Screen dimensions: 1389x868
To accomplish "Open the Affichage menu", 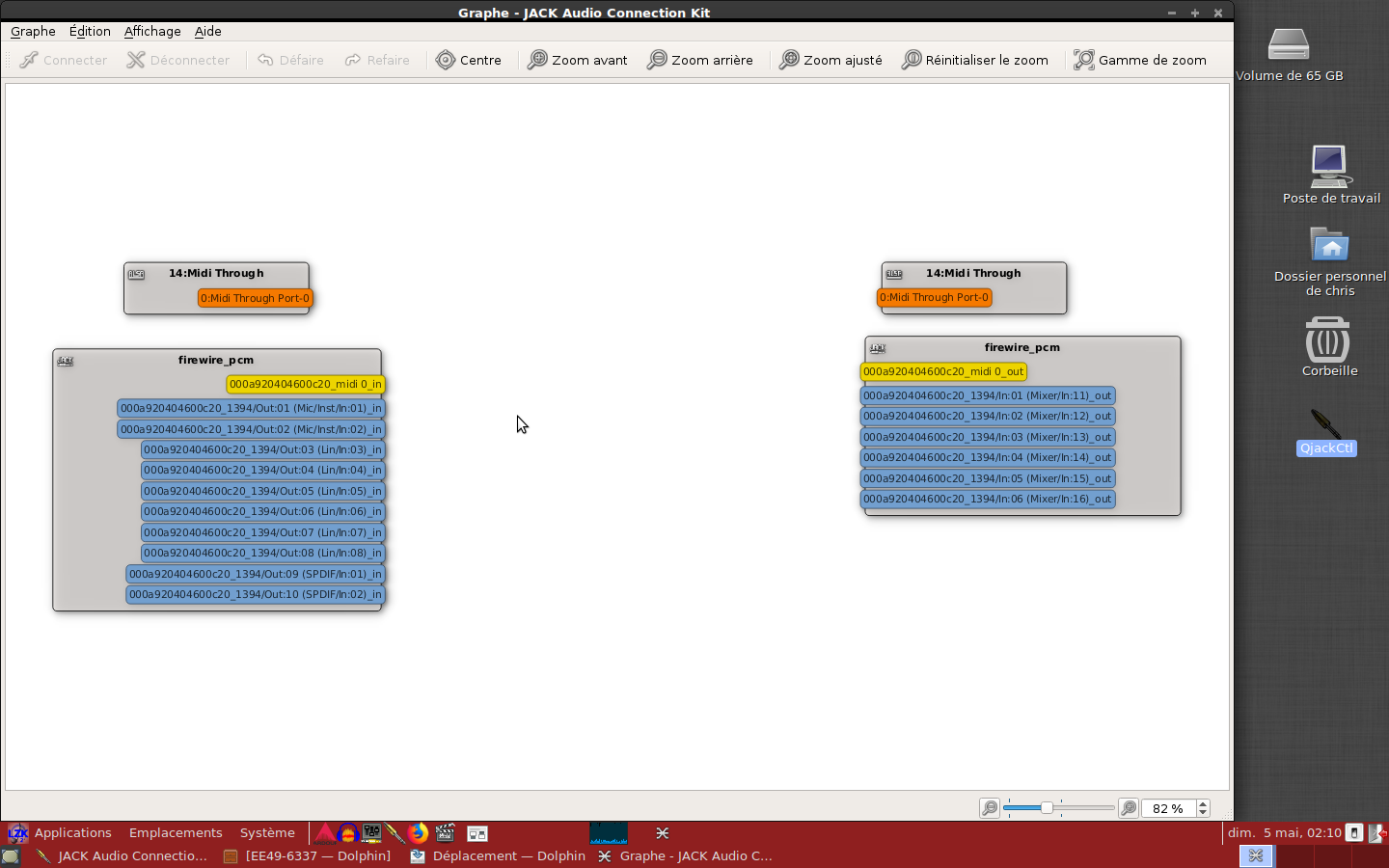I will coord(152,31).
